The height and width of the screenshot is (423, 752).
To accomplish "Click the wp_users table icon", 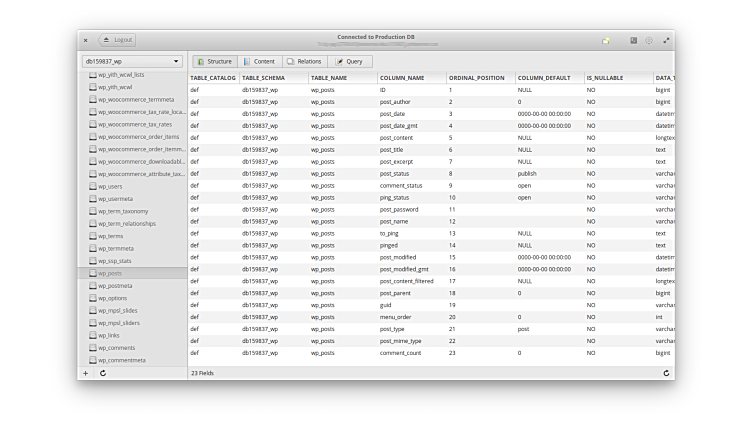I will 93,186.
